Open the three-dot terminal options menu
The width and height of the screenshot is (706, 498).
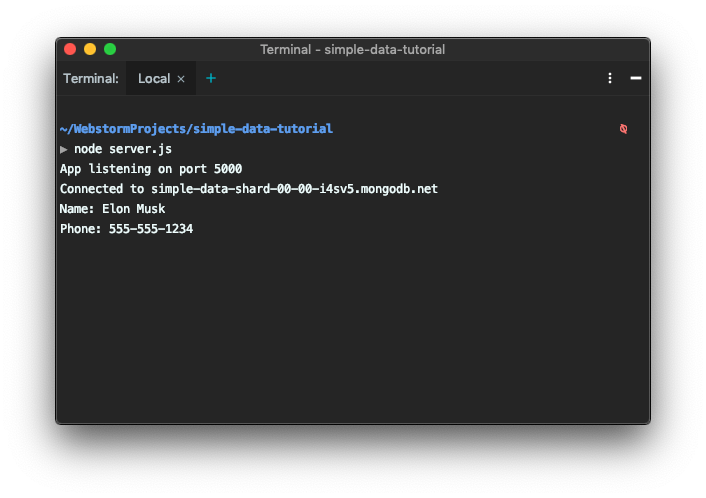coord(610,78)
